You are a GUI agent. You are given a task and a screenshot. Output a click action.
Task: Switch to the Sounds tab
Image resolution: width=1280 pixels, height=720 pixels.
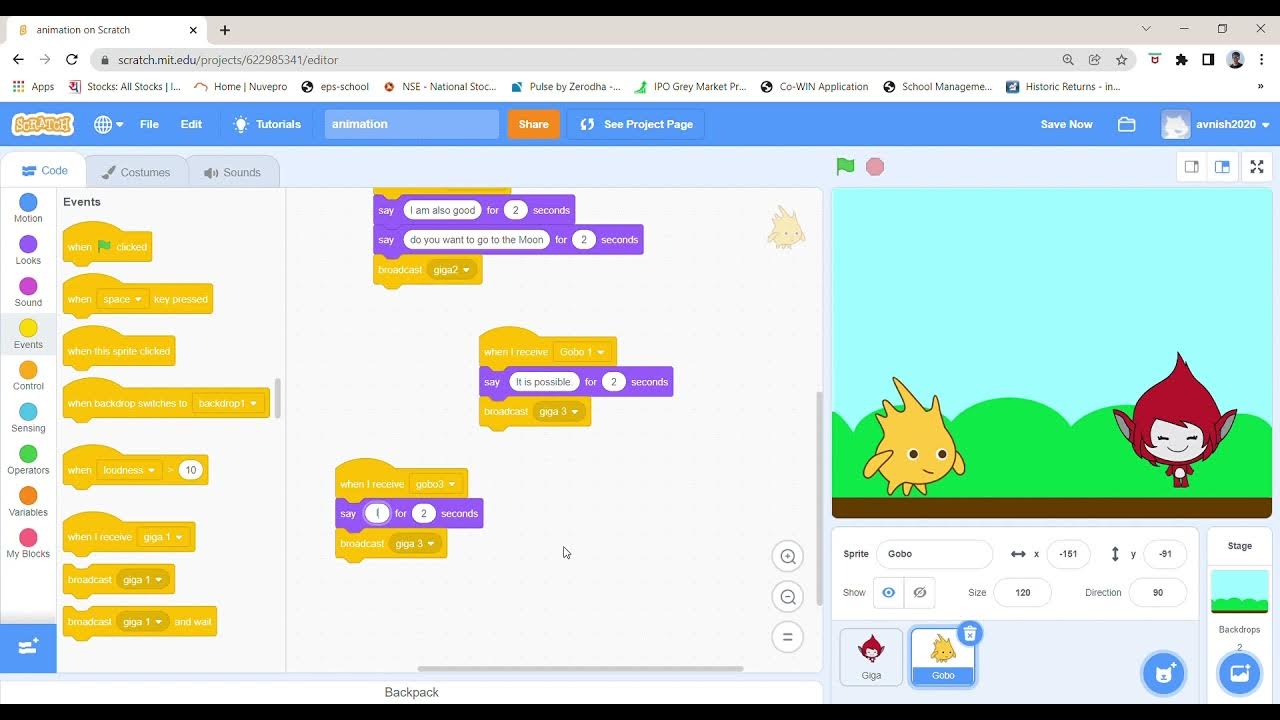click(x=232, y=172)
